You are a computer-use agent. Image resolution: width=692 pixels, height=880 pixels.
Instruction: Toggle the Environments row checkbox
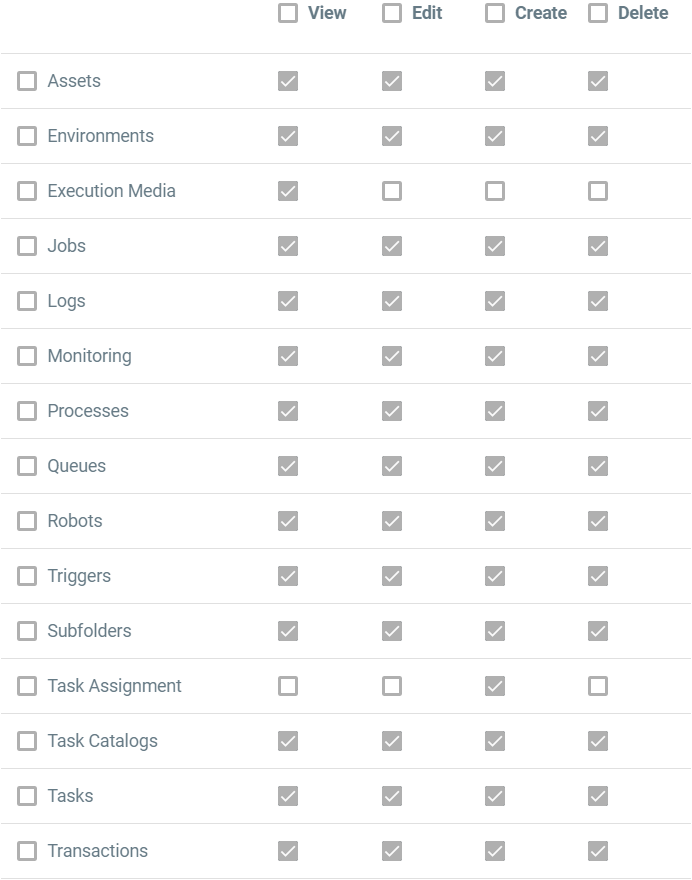click(x=27, y=136)
